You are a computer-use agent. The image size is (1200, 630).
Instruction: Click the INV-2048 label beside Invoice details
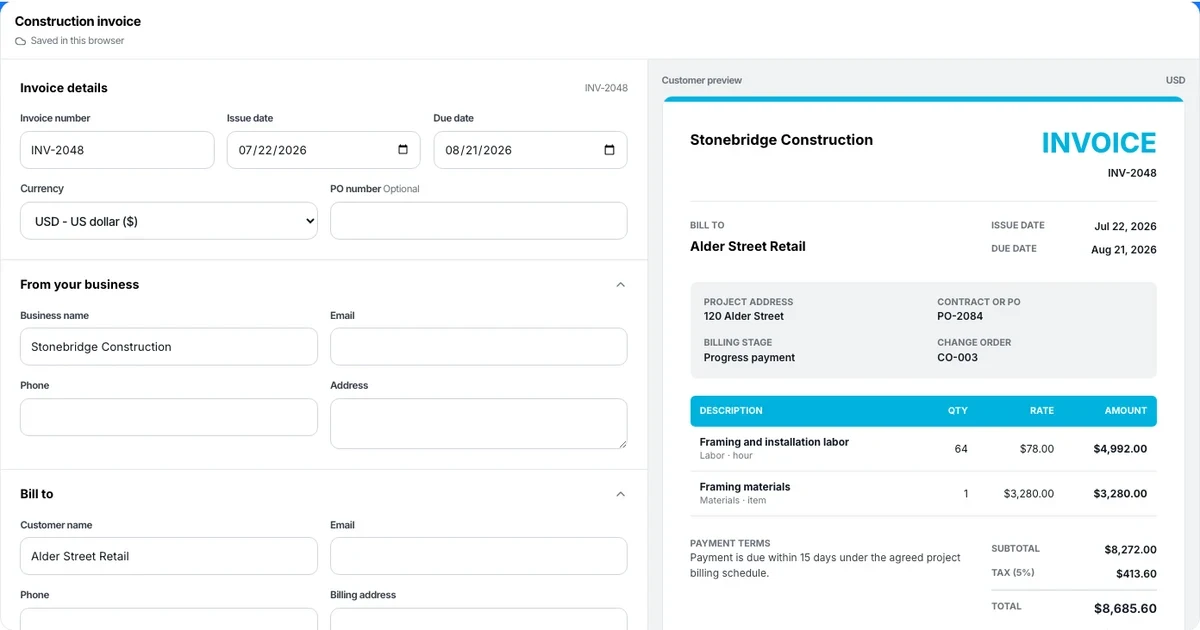point(606,88)
